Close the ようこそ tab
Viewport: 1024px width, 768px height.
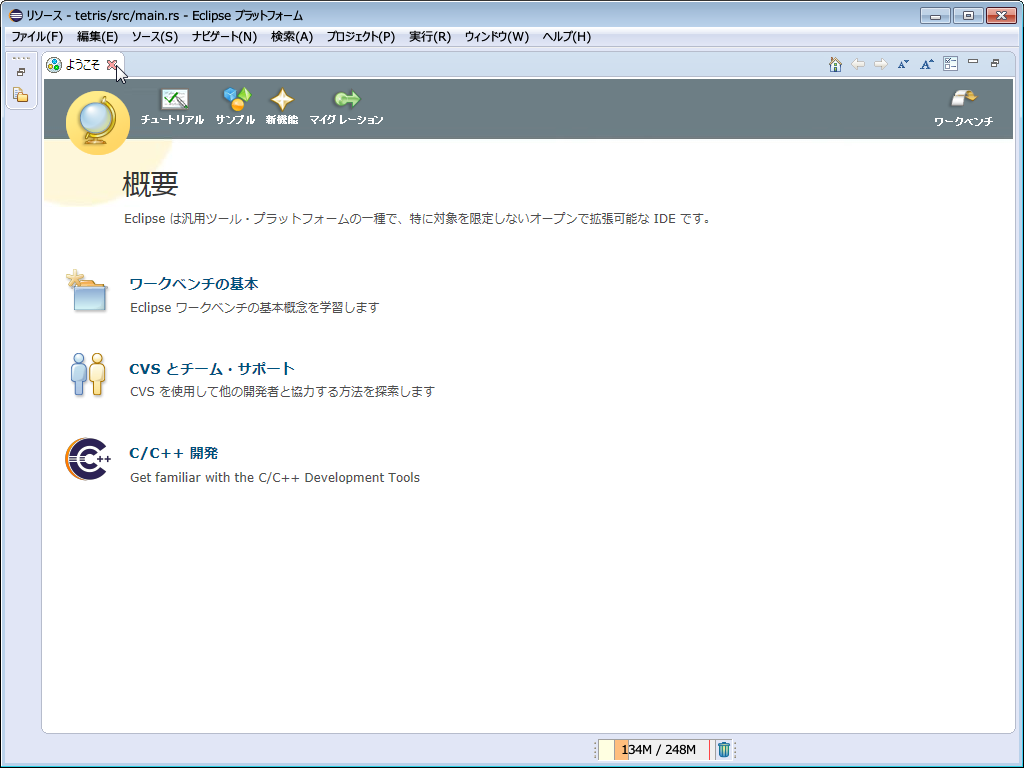click(x=112, y=65)
